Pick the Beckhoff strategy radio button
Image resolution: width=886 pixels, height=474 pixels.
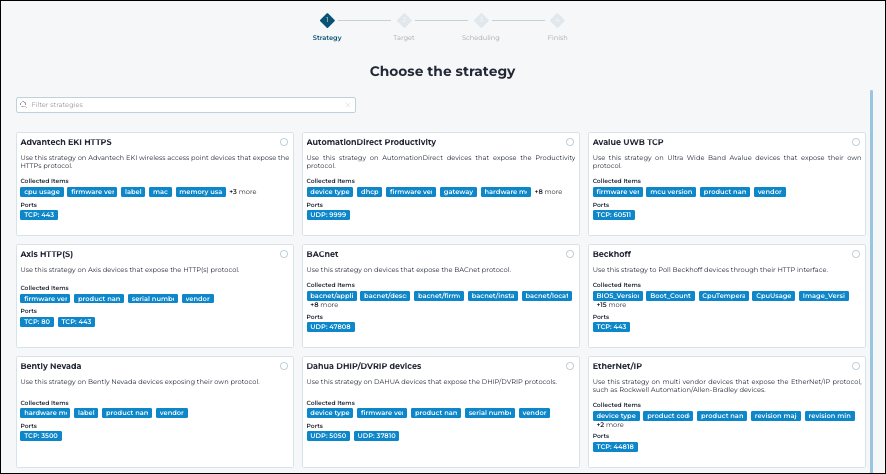[x=856, y=254]
